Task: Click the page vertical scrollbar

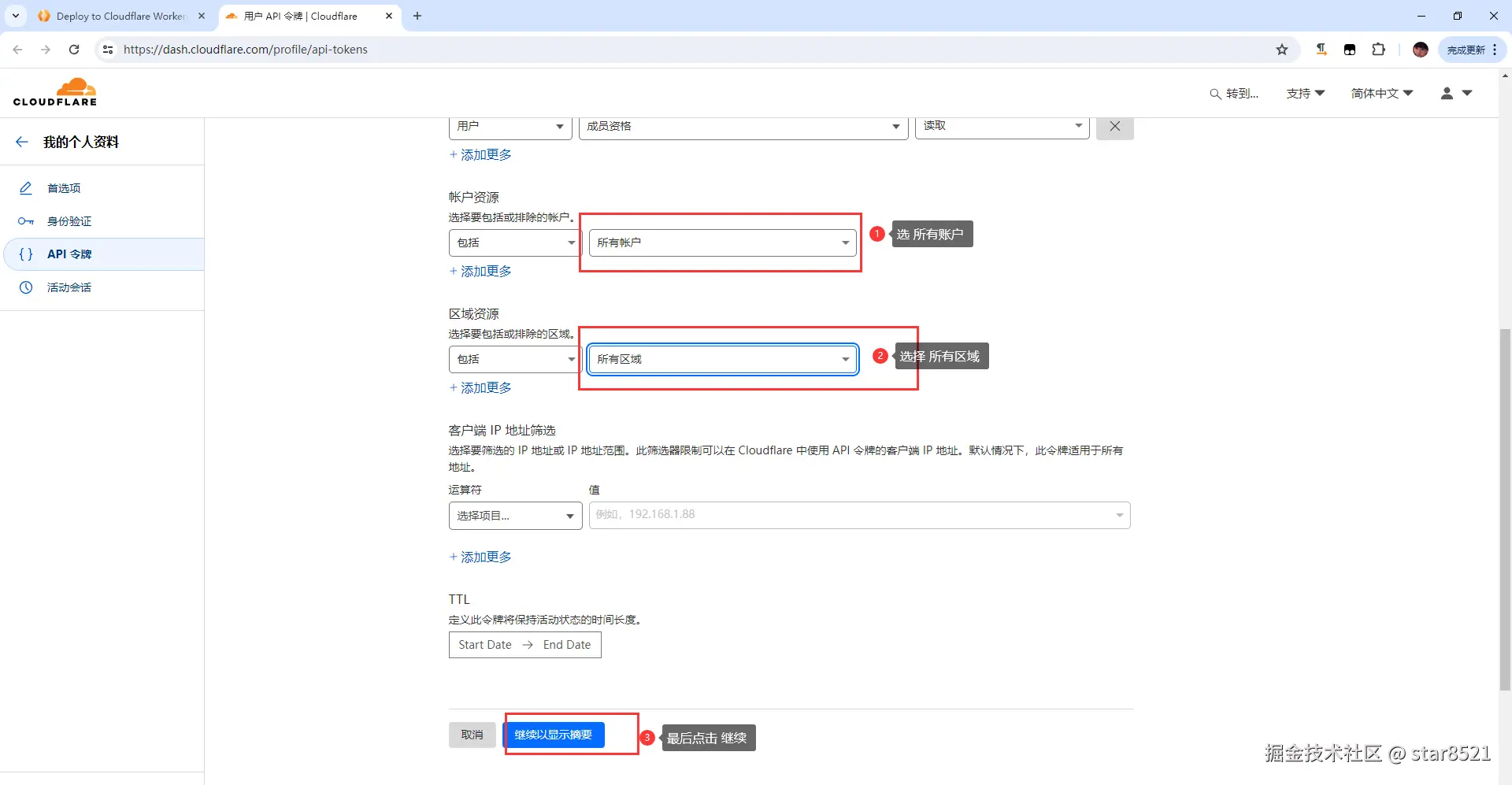Action: (1506, 510)
